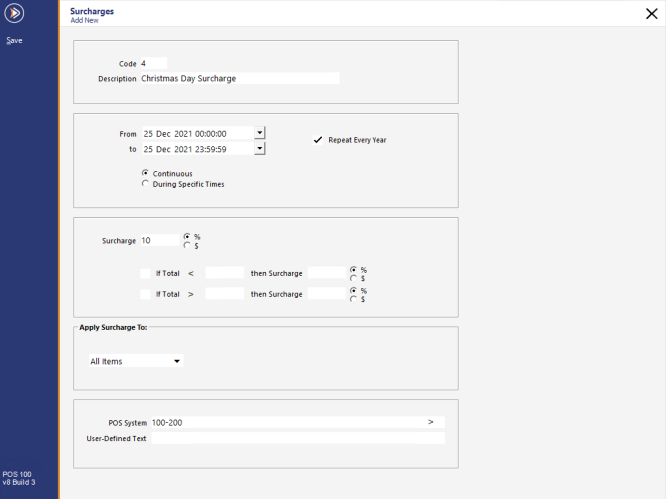Click Save in the left sidebar

[x=14, y=41]
